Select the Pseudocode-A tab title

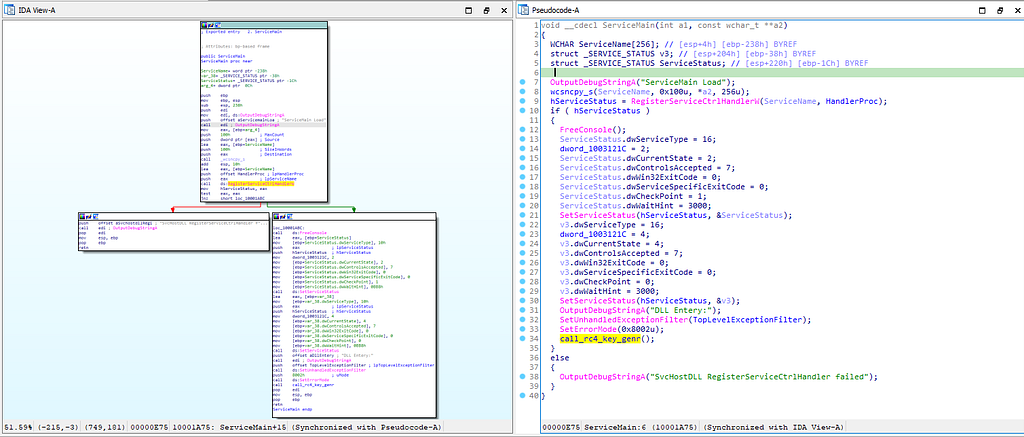click(556, 10)
